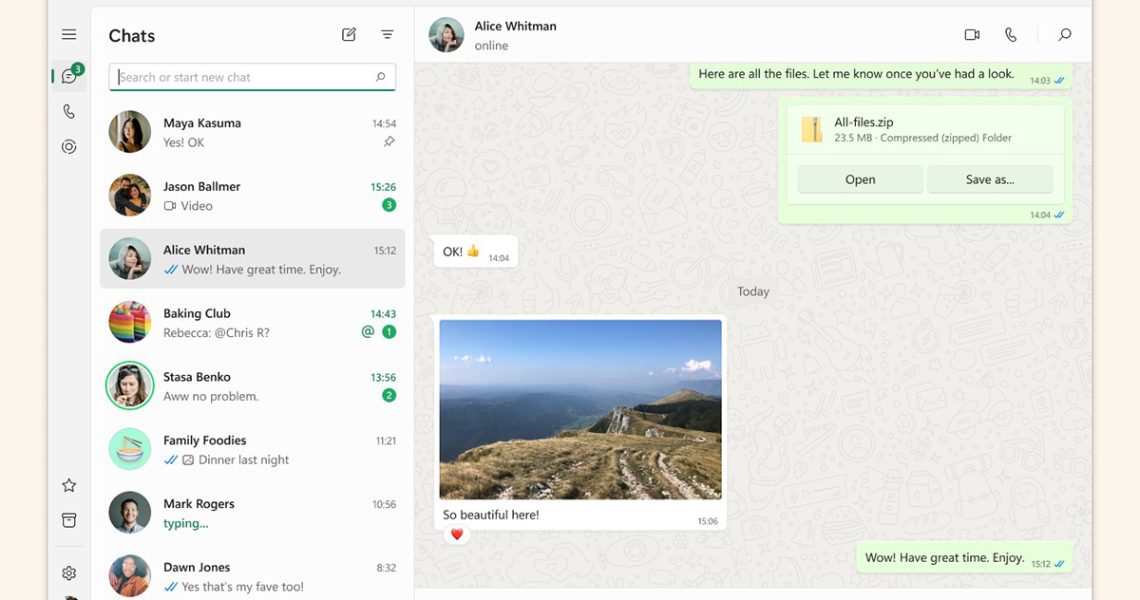The height and width of the screenshot is (600, 1140).
Task: Click the search magnifier in chat search box
Action: pos(380,76)
